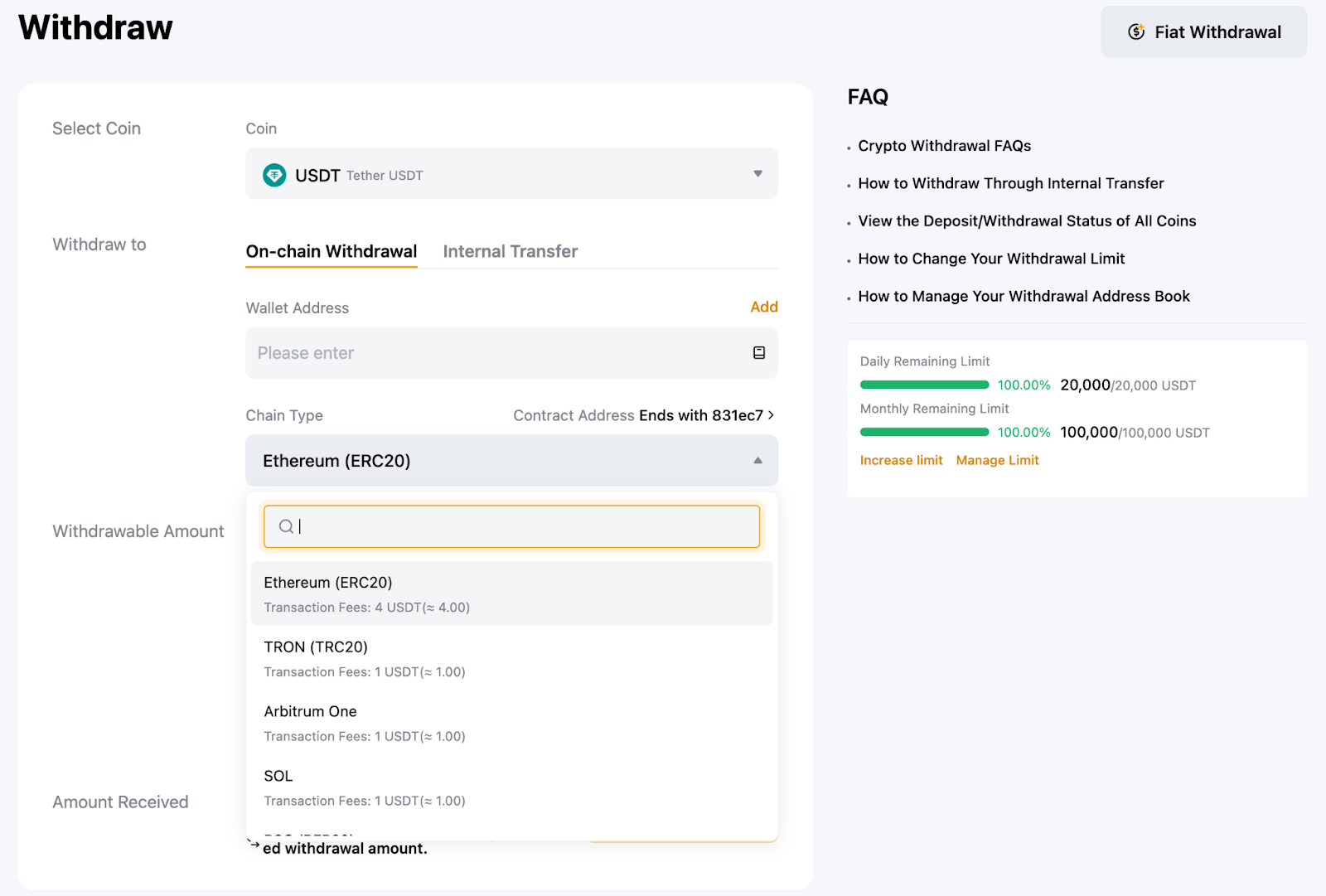
Task: Click the Withdrawable Amount label
Action: coord(138,531)
